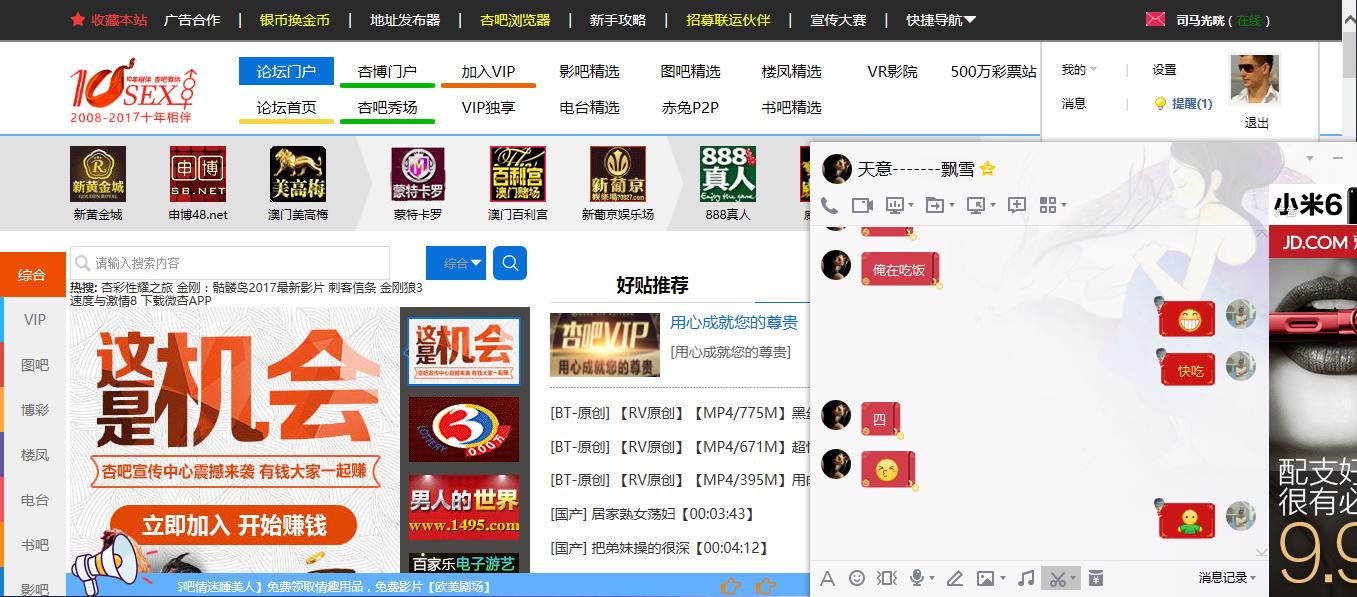This screenshot has height=597, width=1357.
Task: Click 退出 logout link
Action: tap(1257, 123)
